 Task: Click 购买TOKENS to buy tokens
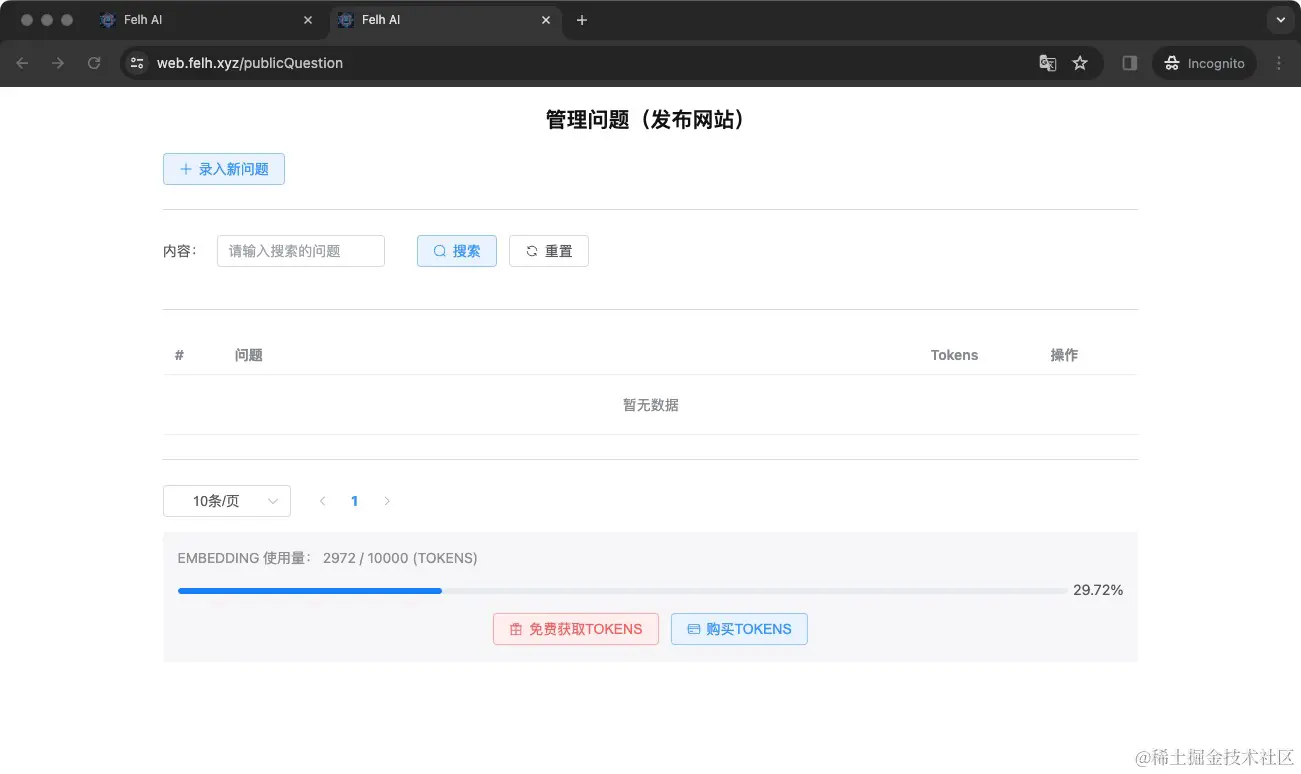(739, 629)
